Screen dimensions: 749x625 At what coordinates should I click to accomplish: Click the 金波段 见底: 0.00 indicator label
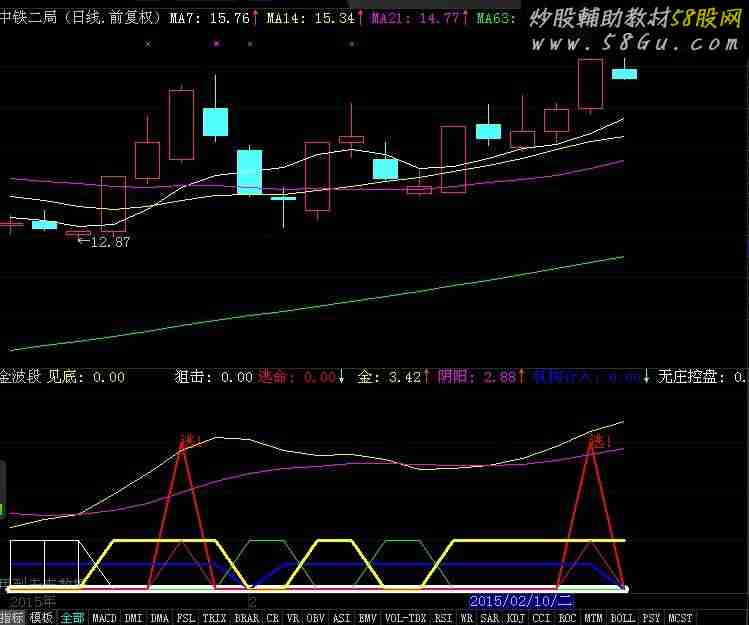point(63,377)
